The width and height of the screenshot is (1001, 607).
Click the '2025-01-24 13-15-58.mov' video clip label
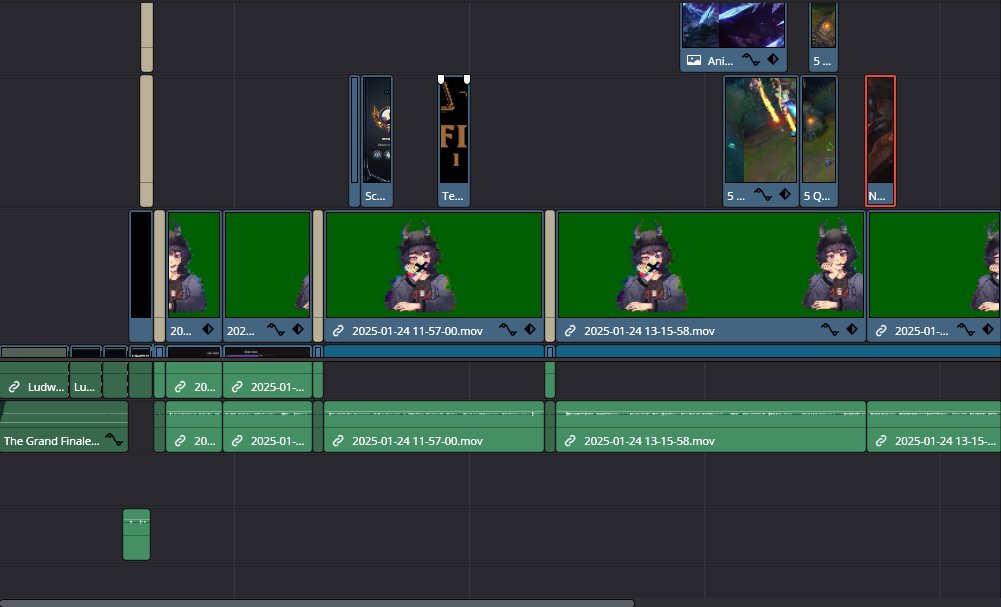click(x=649, y=331)
